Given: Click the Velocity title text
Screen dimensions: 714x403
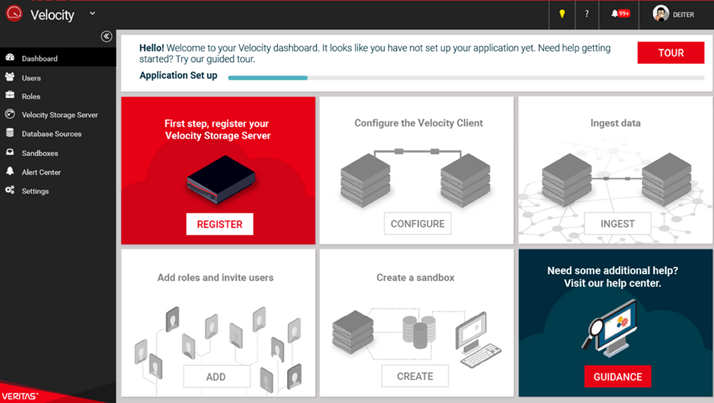Looking at the screenshot, I should coord(52,15).
